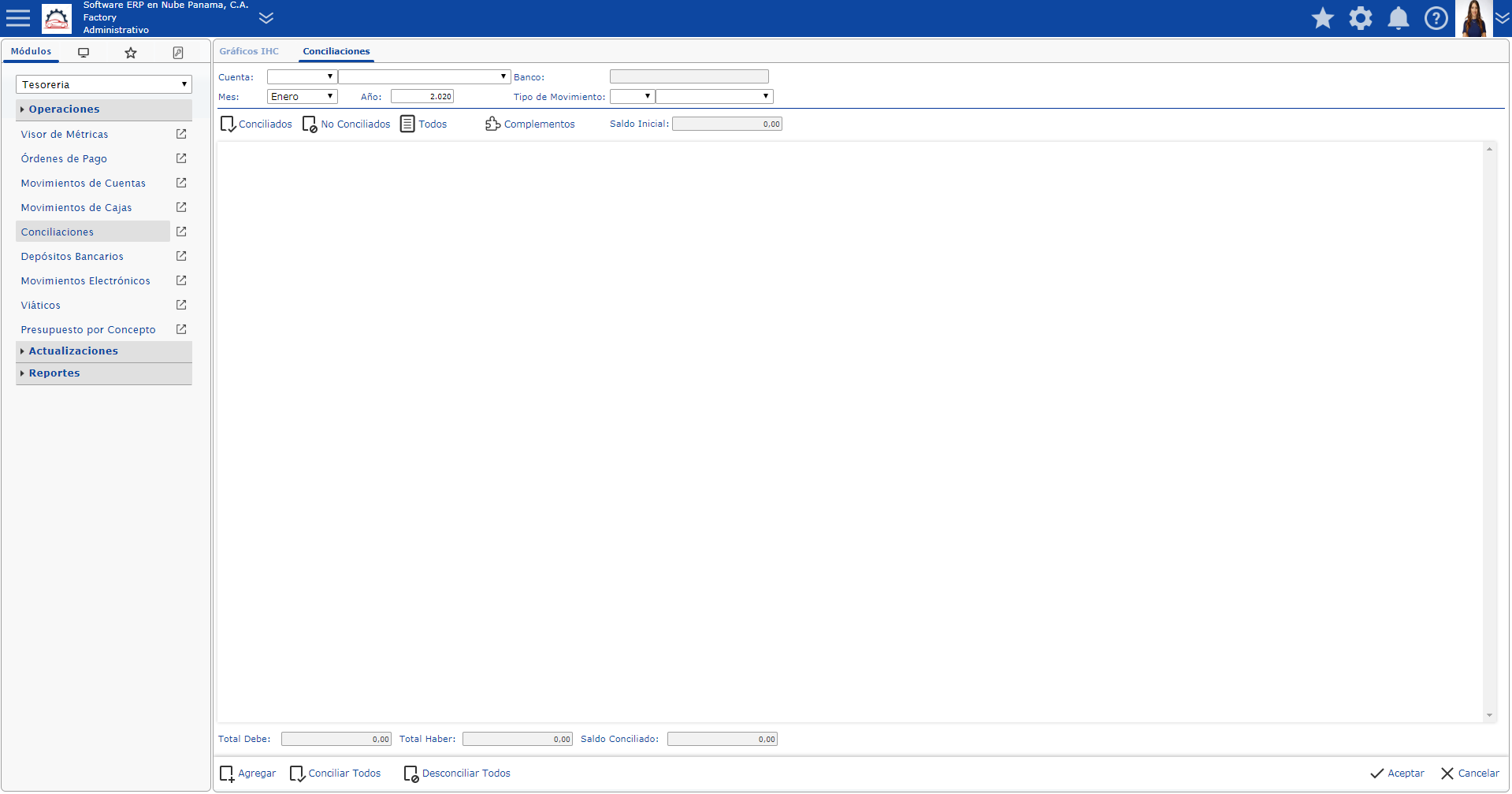Click the company logo icon

[x=57, y=18]
